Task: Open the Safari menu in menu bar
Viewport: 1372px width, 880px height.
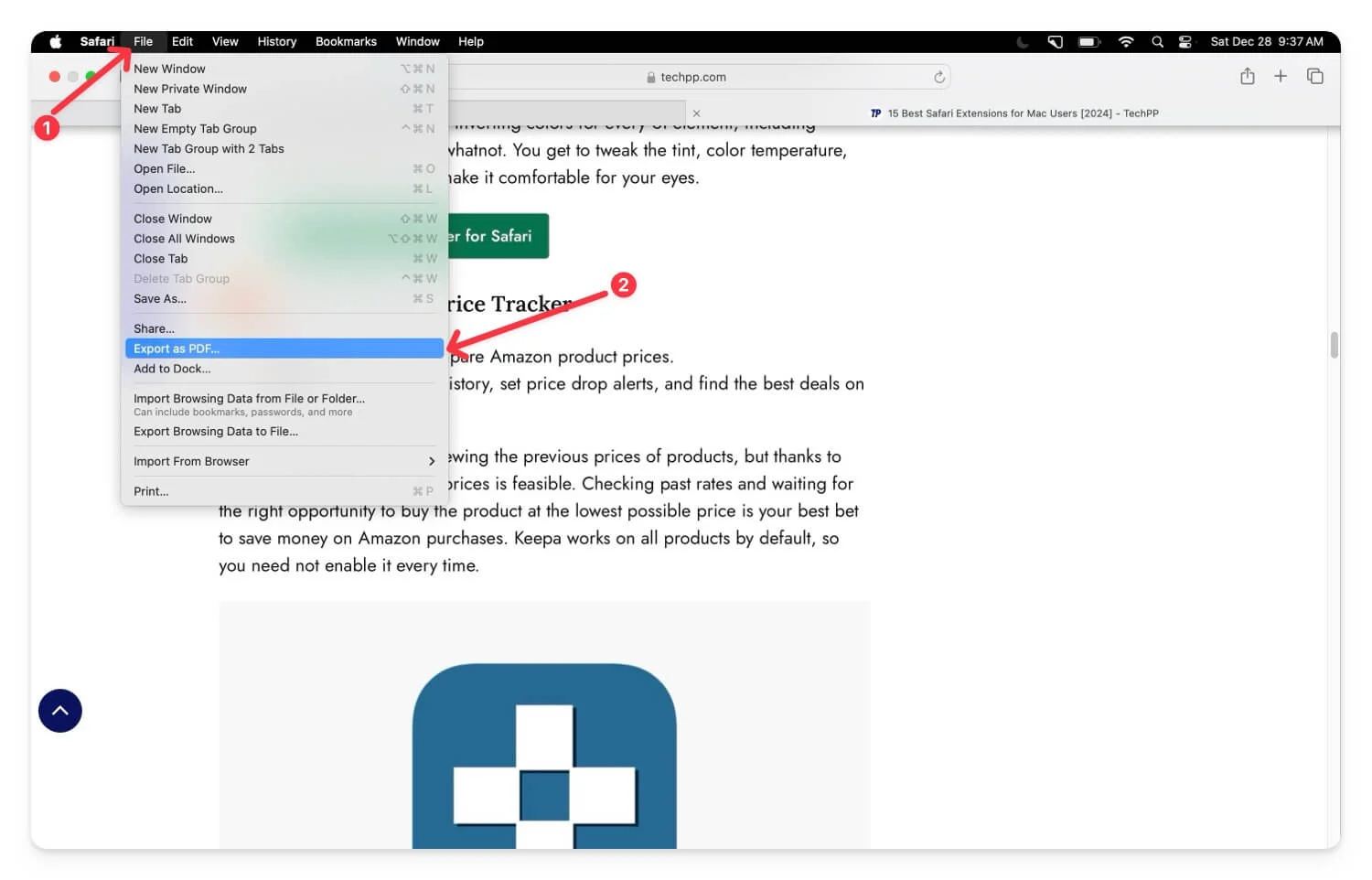Action: (97, 41)
